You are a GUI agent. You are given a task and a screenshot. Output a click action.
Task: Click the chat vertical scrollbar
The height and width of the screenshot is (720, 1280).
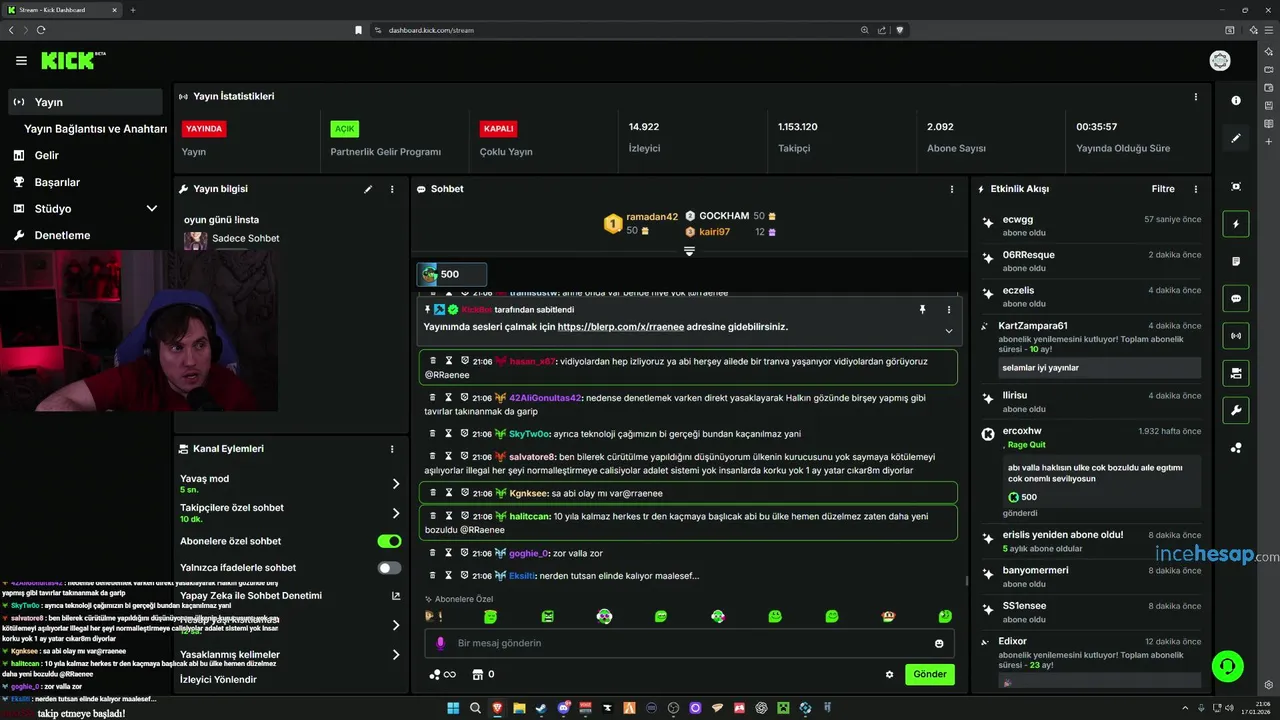pos(966,580)
